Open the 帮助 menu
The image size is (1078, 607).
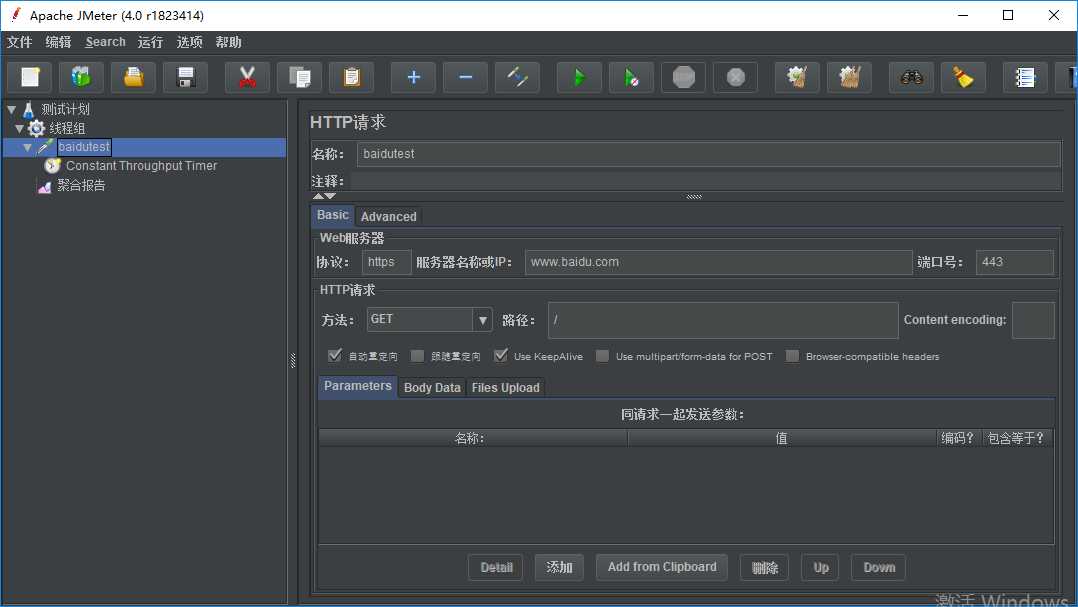(x=229, y=42)
